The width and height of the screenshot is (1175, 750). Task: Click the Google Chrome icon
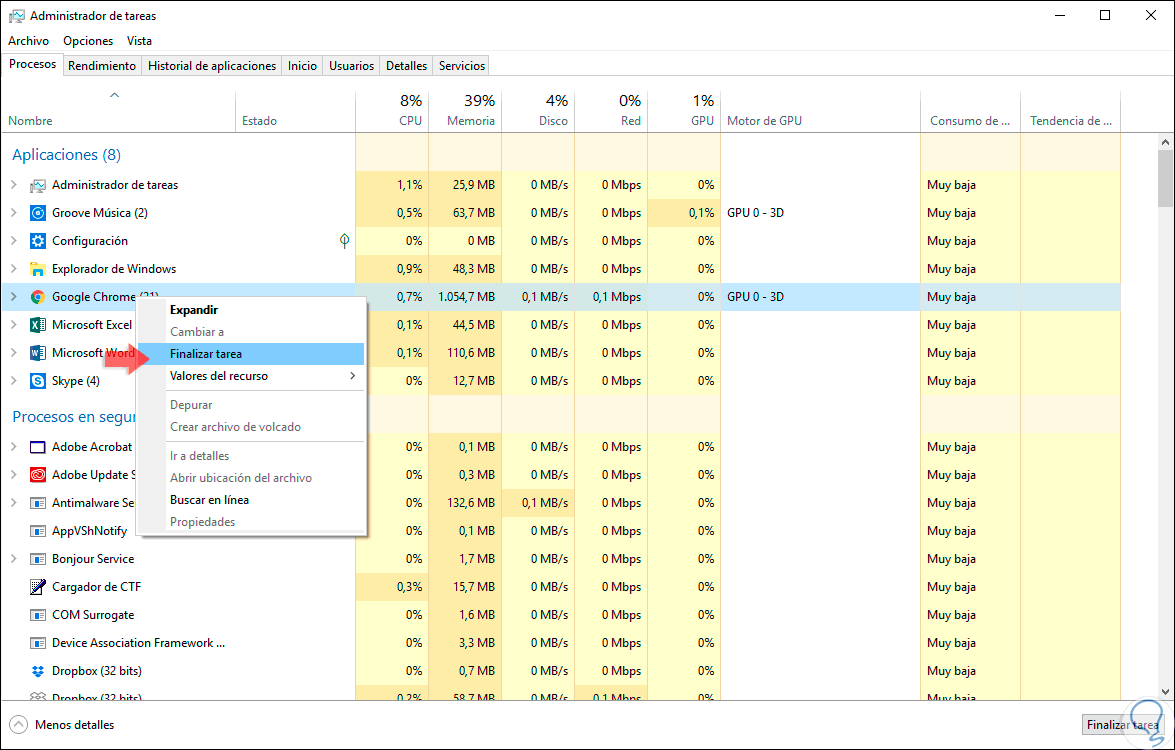click(38, 297)
